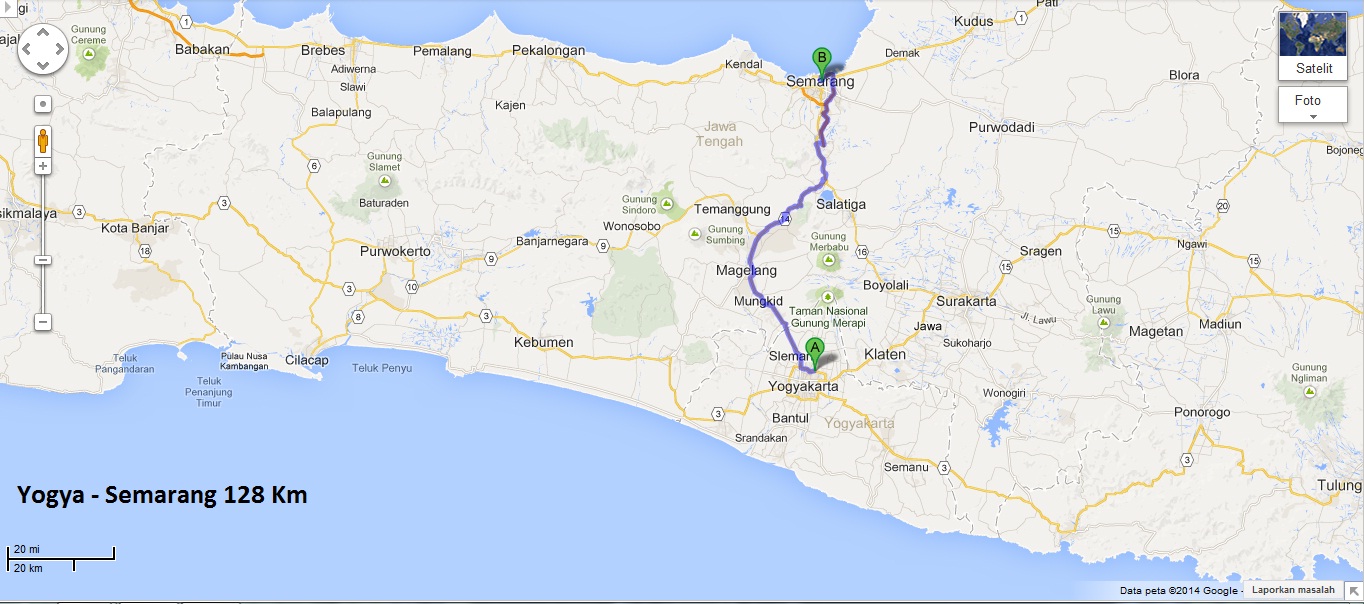1364x604 pixels.
Task: Click the Surakarta city label
Action: pyautogui.click(x=965, y=301)
